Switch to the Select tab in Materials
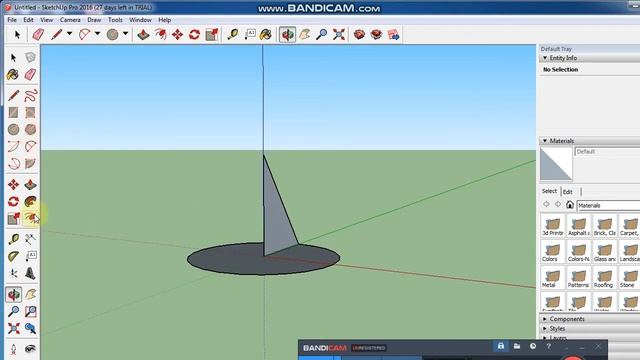The width and height of the screenshot is (640, 360). (x=549, y=191)
